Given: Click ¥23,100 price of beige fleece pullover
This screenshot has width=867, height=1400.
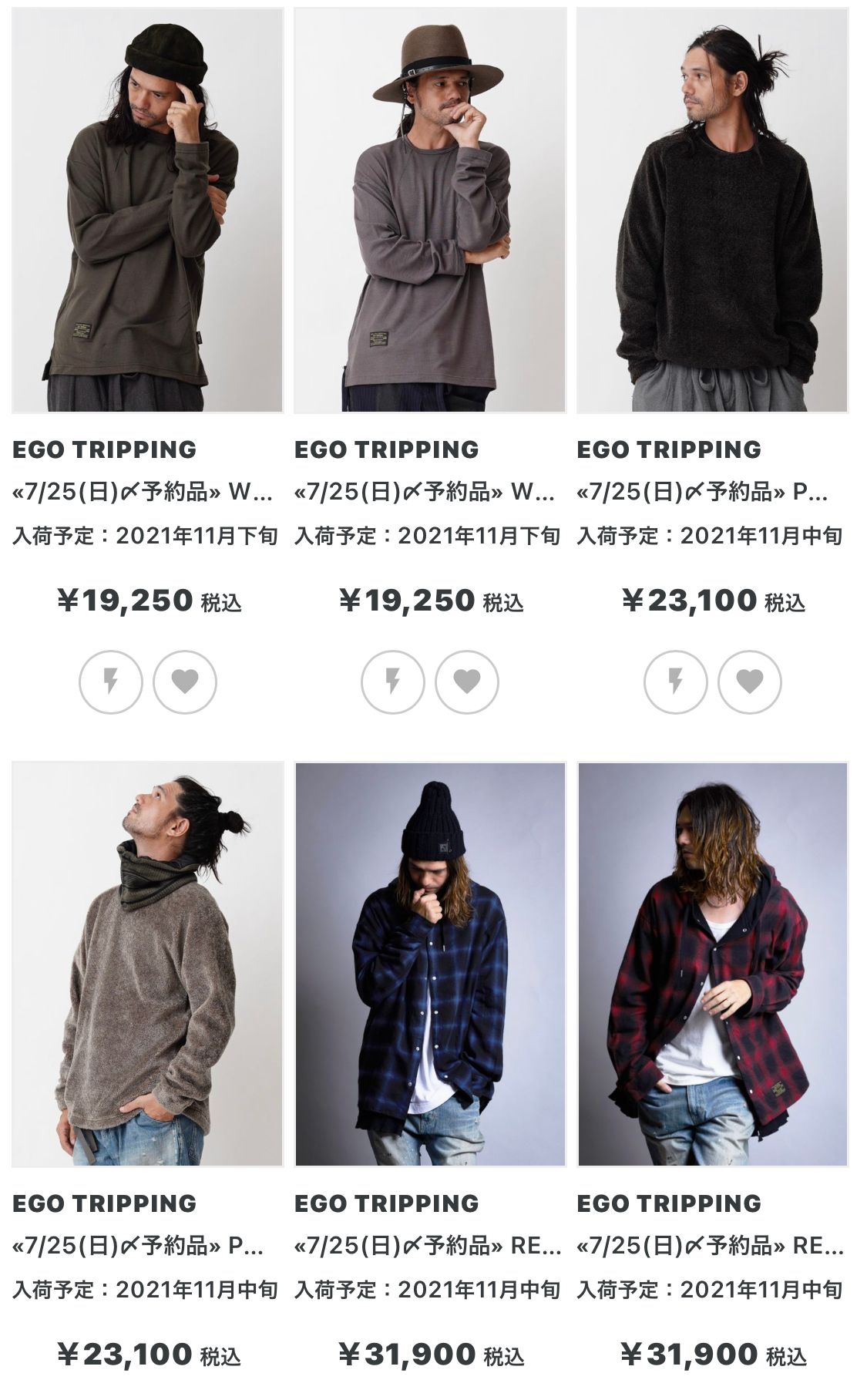Looking at the screenshot, I should [150, 1354].
